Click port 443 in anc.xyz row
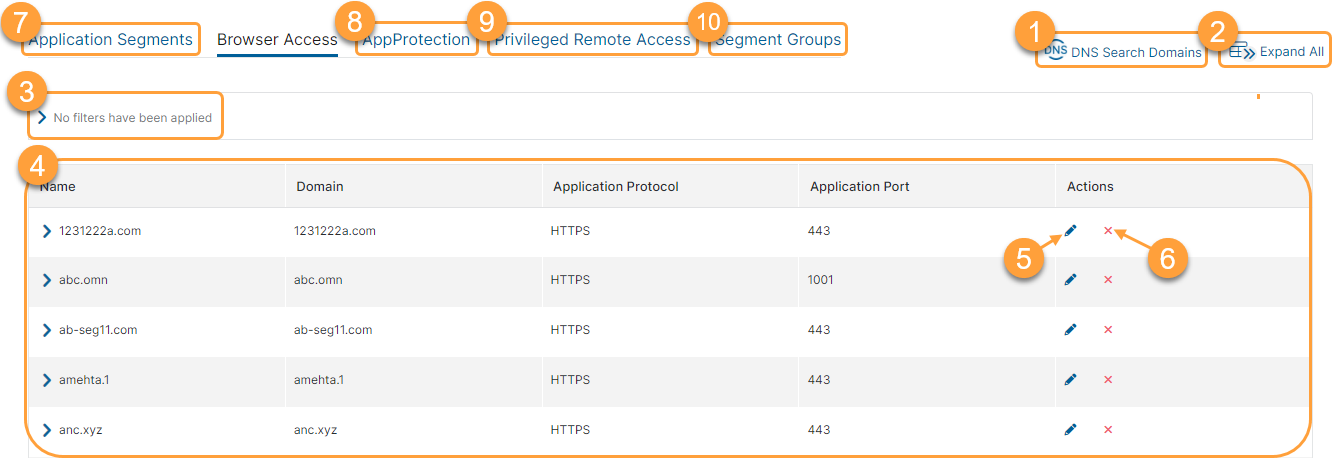The width and height of the screenshot is (1332, 458). click(x=819, y=430)
